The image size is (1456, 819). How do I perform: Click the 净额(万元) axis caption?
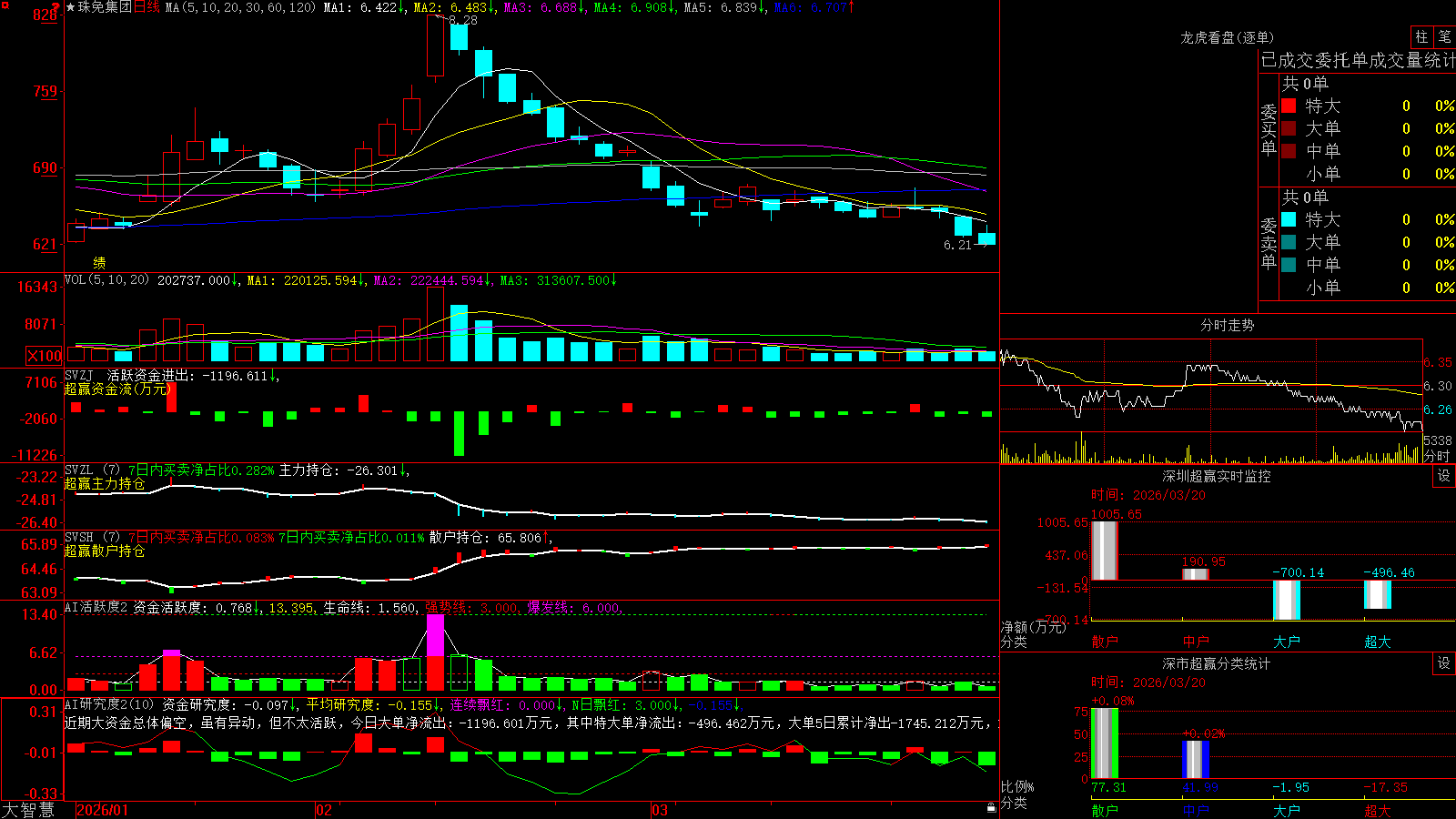pyautogui.click(x=1033, y=627)
